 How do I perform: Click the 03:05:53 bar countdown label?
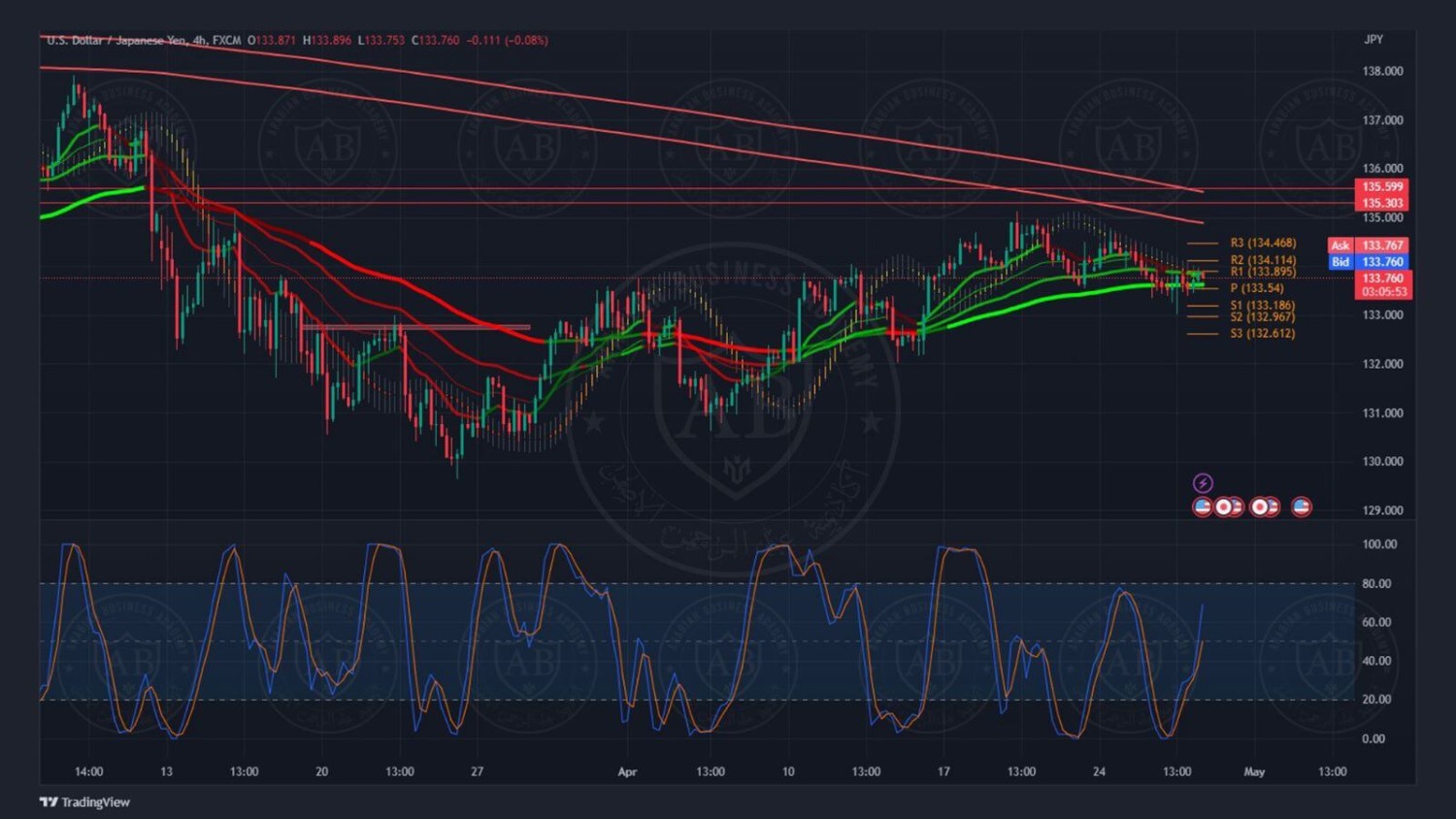[x=1384, y=292]
